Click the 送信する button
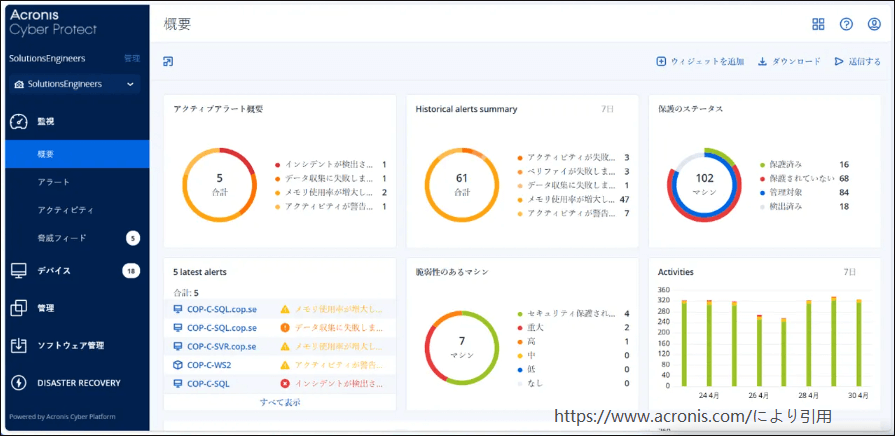895x436 pixels. click(x=857, y=62)
